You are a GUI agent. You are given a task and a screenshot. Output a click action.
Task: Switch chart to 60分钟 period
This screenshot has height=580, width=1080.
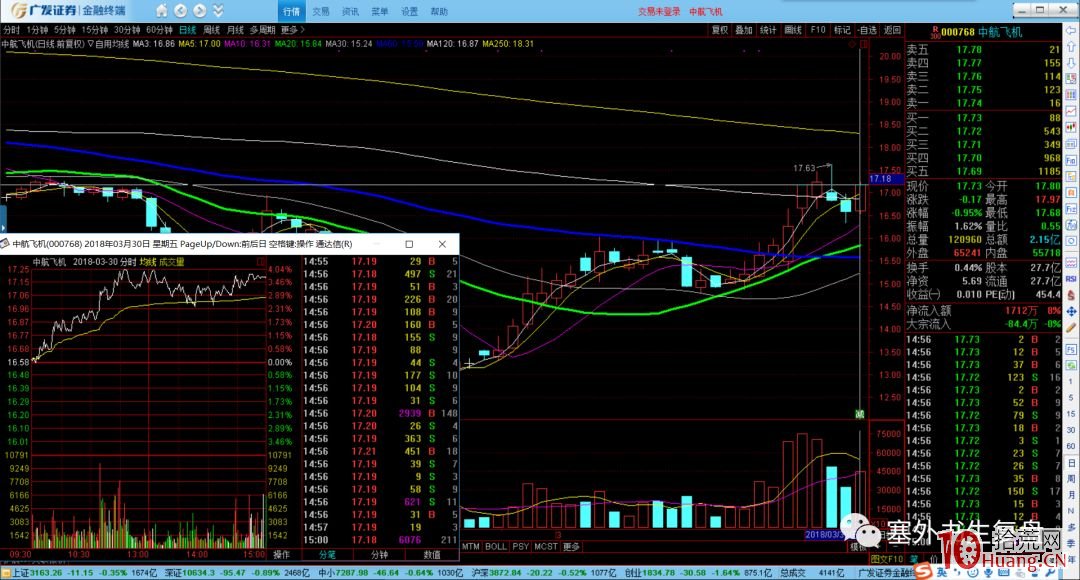[159, 30]
